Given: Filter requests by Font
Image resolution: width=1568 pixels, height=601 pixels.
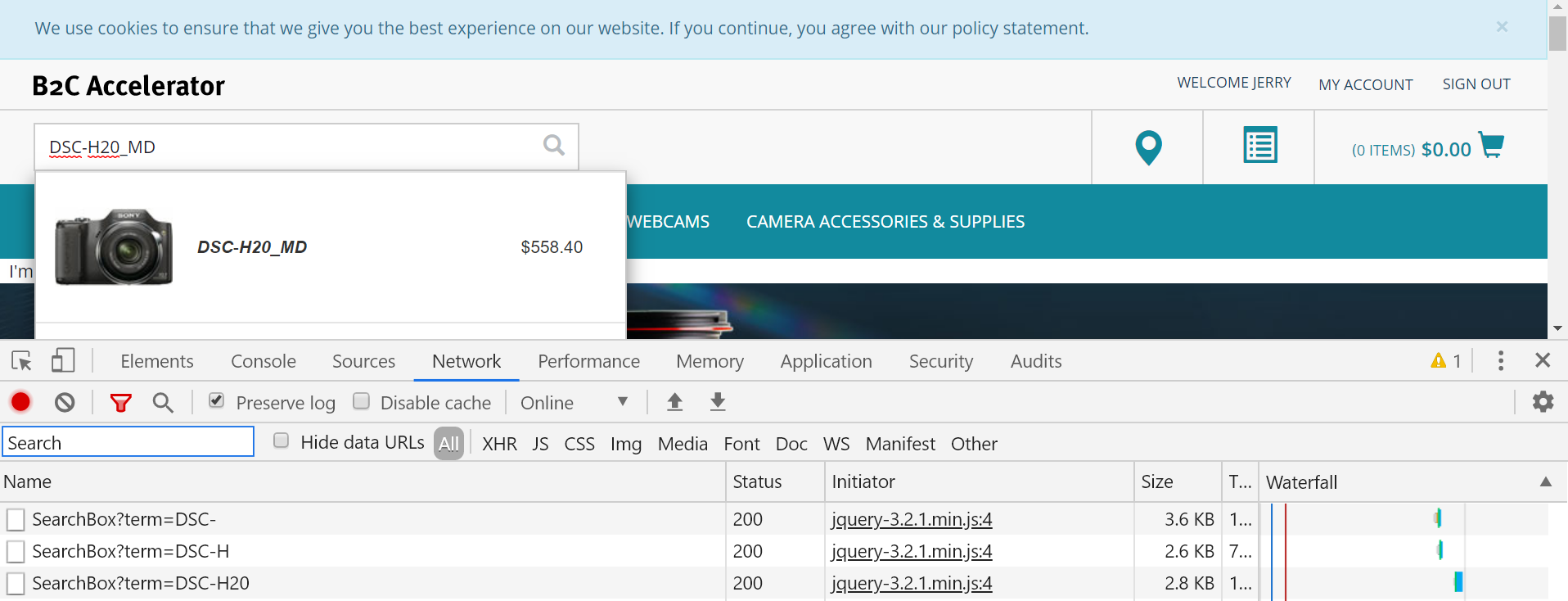Looking at the screenshot, I should [x=741, y=444].
